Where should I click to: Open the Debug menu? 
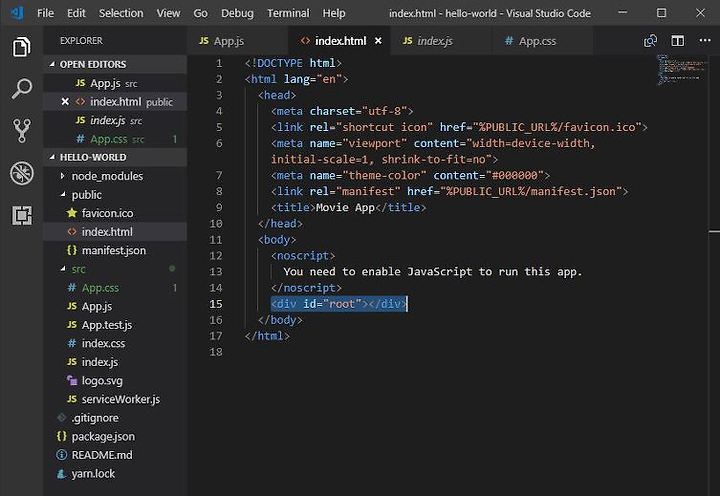pyautogui.click(x=237, y=13)
